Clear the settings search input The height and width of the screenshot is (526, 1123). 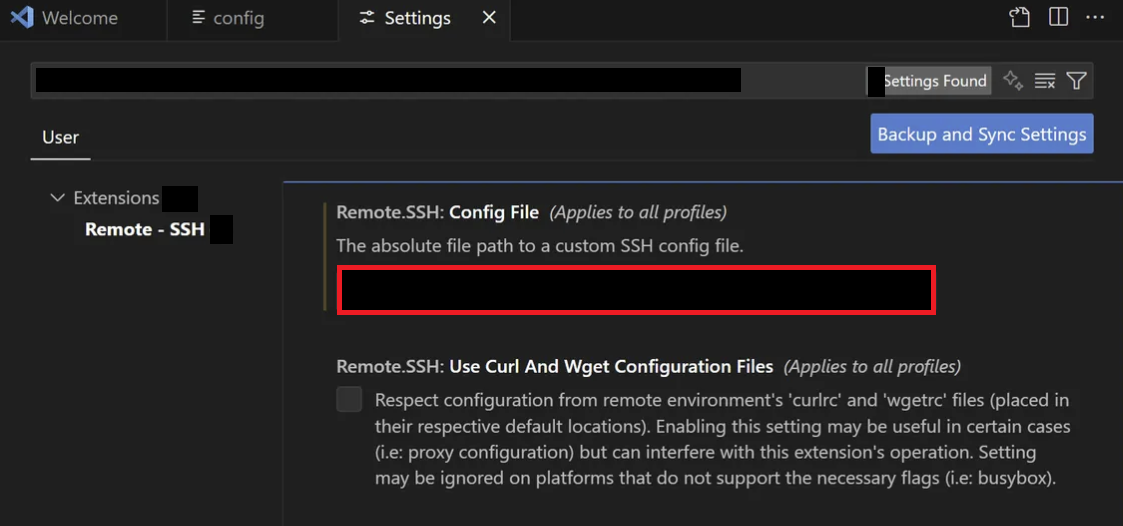(1045, 81)
